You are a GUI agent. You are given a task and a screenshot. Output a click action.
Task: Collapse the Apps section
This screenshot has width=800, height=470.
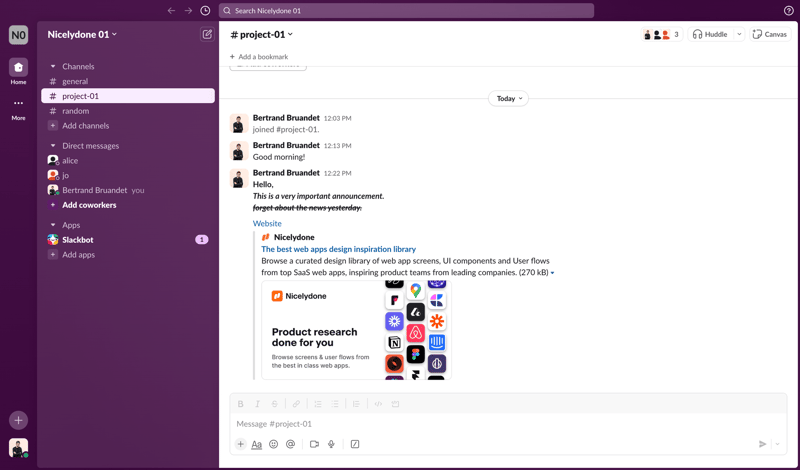pyautogui.click(x=53, y=225)
